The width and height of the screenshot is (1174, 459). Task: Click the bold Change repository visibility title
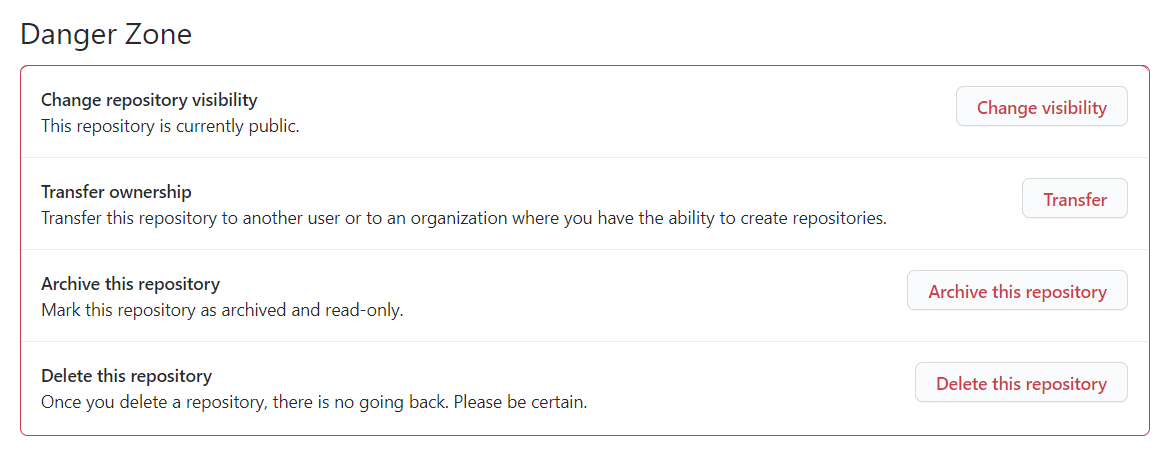[149, 100]
